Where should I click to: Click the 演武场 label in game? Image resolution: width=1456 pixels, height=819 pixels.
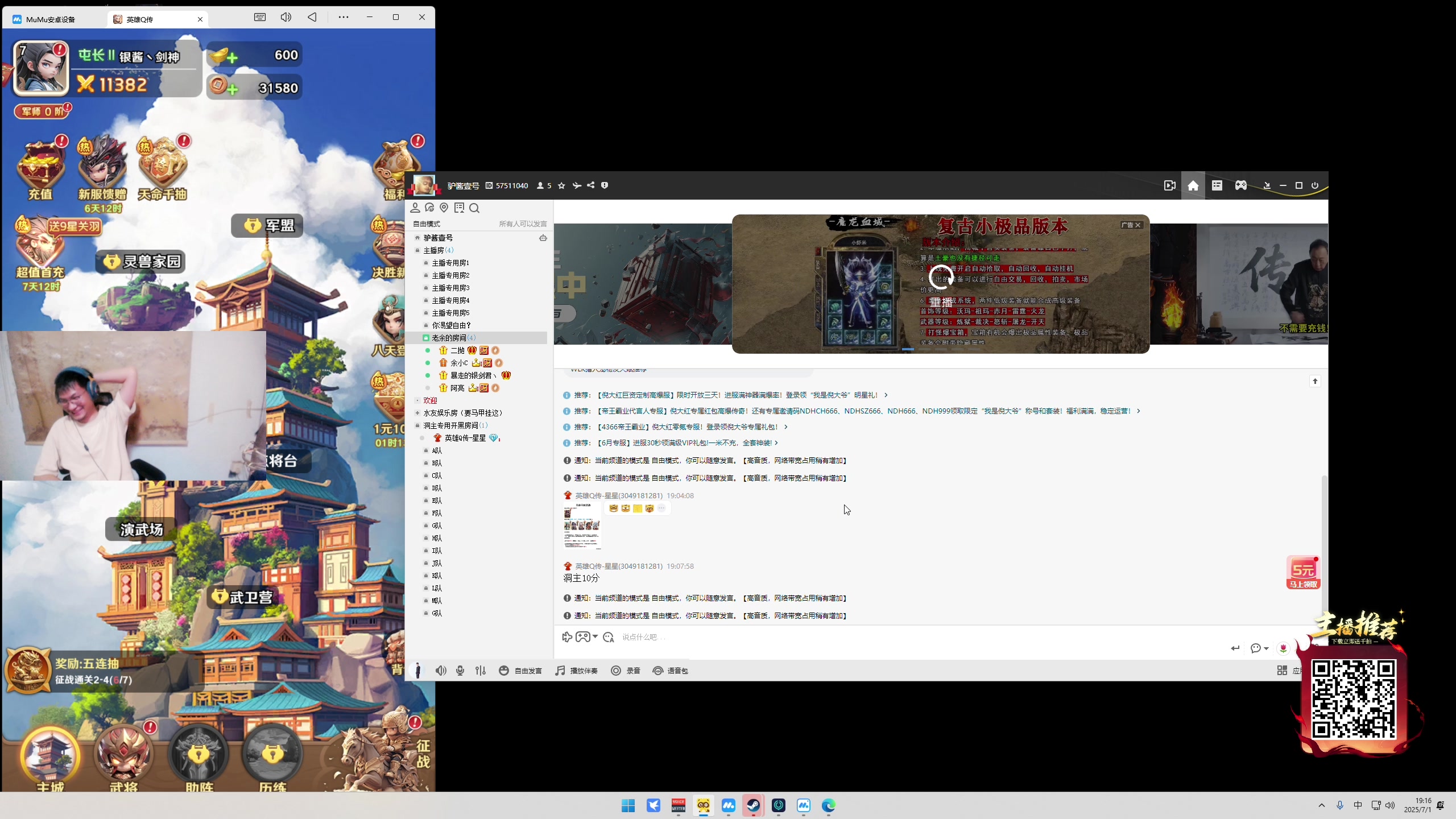pyautogui.click(x=141, y=530)
